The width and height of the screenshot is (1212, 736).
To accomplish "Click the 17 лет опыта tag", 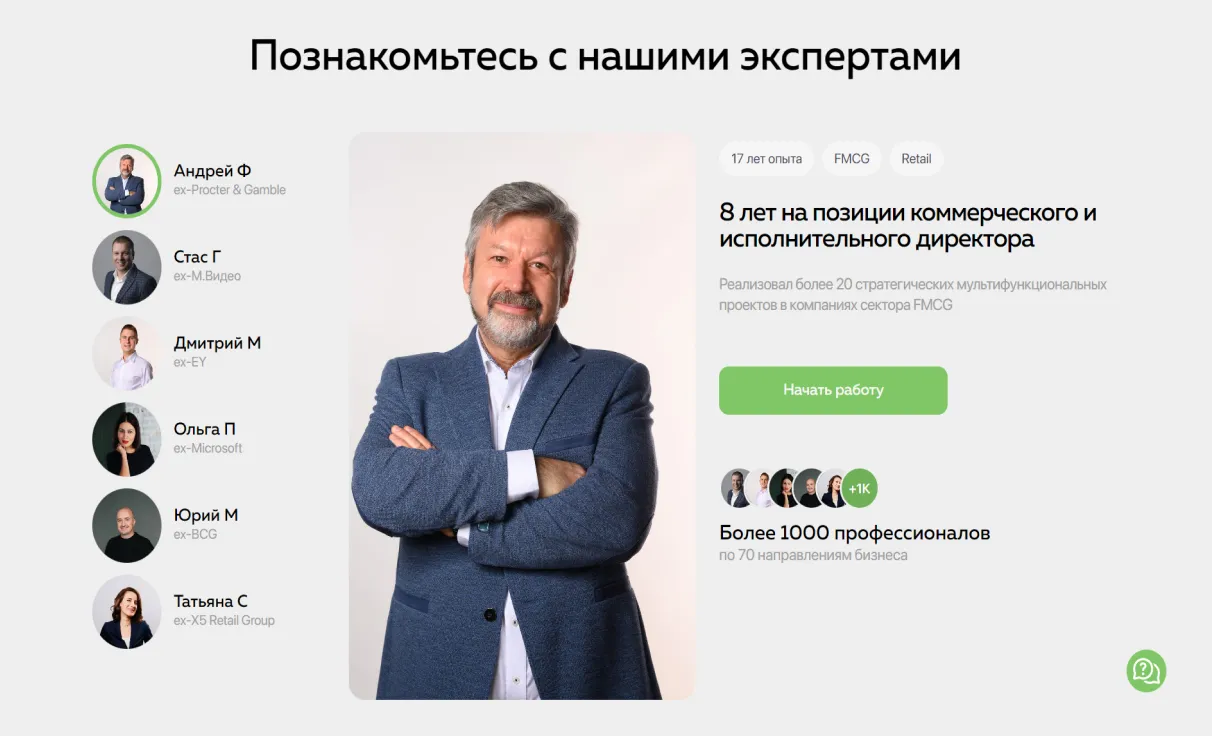I will (x=766, y=159).
